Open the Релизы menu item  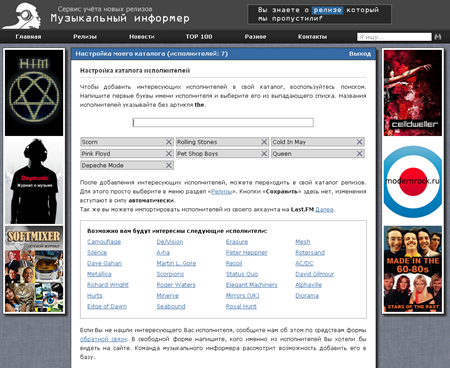click(85, 37)
